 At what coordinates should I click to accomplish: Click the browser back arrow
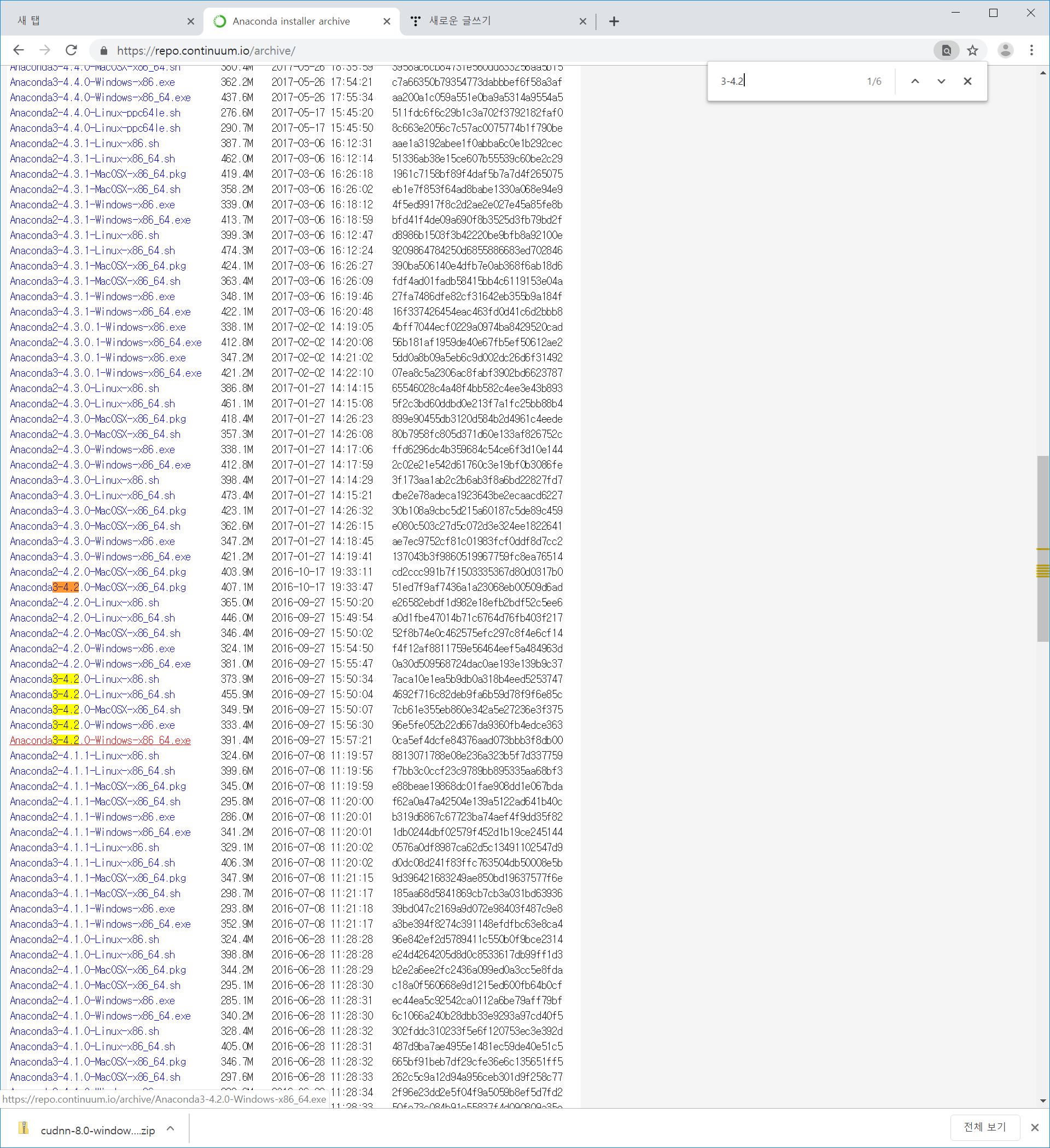(18, 50)
